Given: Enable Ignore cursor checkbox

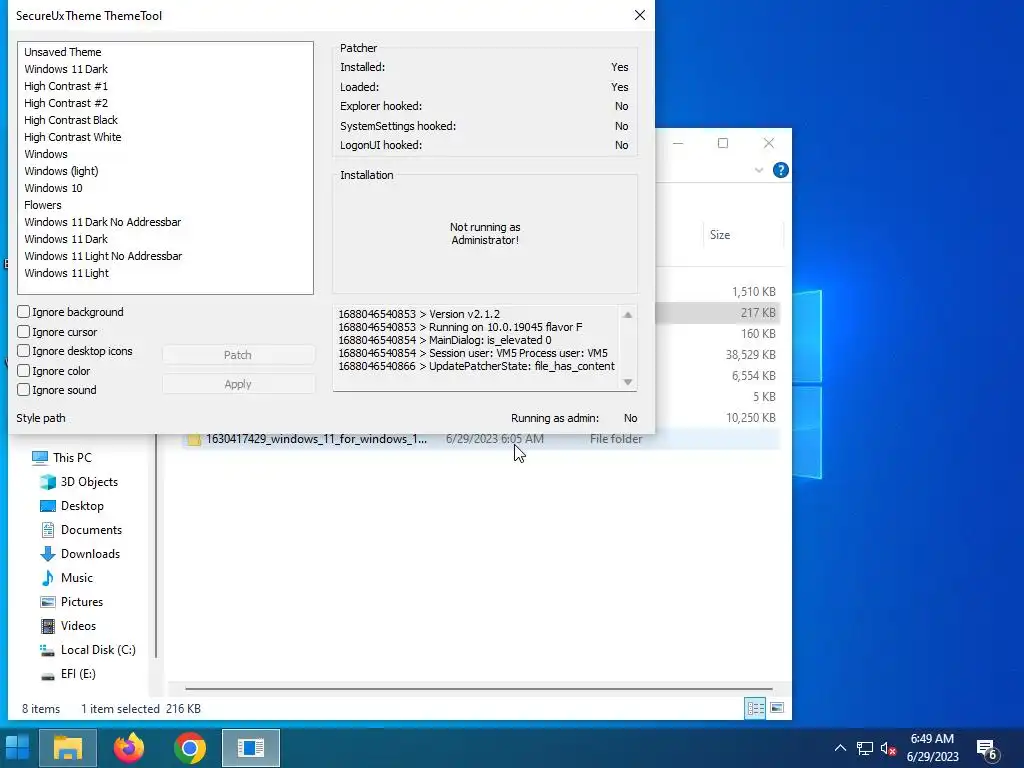Looking at the screenshot, I should pyautogui.click(x=24, y=332).
